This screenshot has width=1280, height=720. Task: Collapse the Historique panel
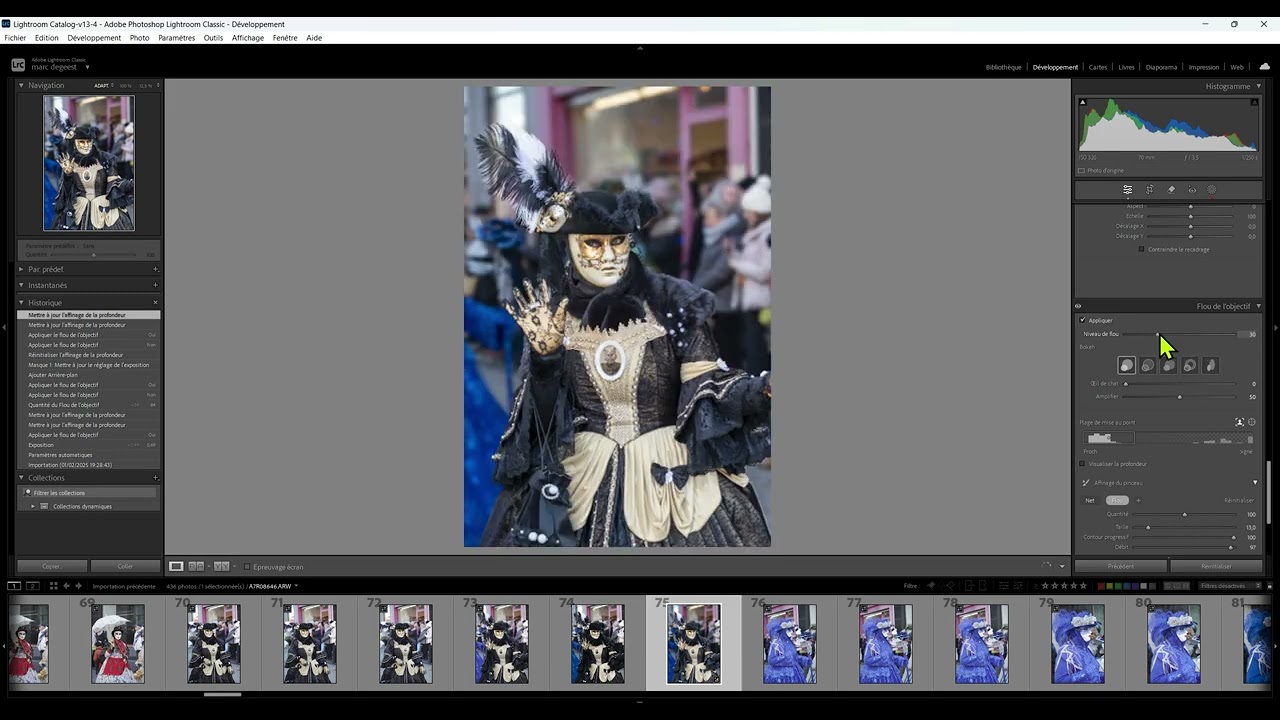click(x=22, y=303)
